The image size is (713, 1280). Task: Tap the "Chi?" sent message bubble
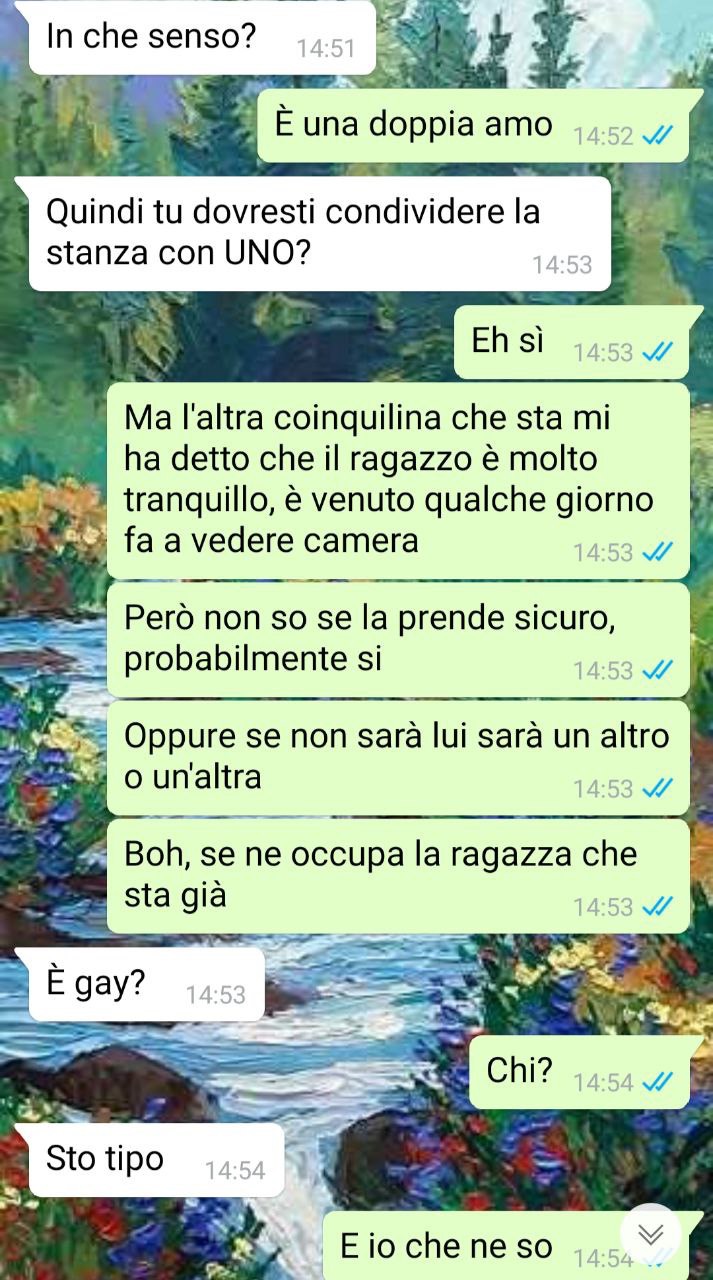(x=580, y=1072)
